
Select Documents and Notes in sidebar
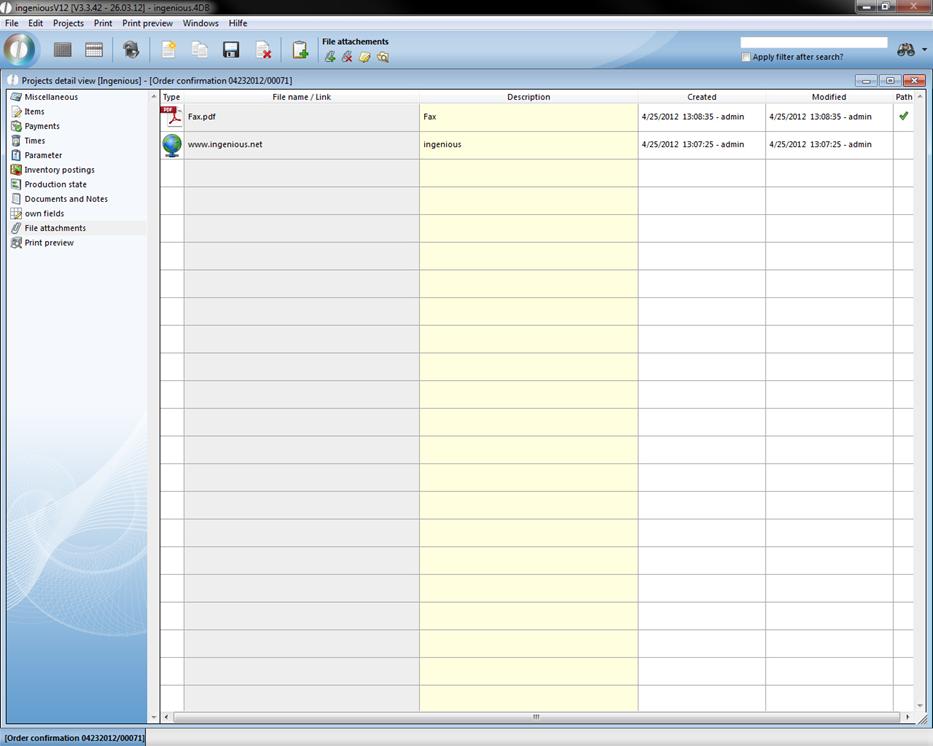pos(66,199)
